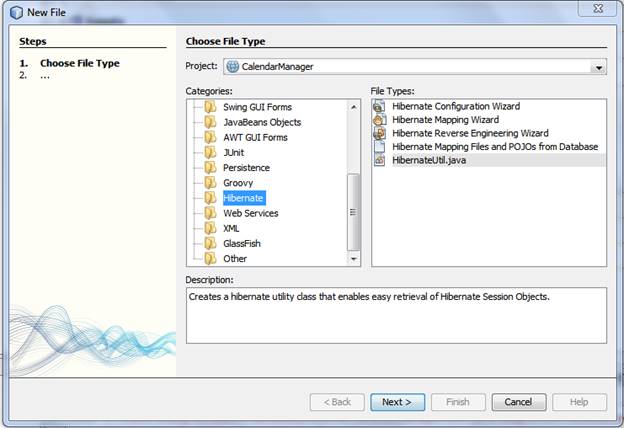This screenshot has width=624, height=428.
Task: Click the Other folder icon
Action: (211, 258)
